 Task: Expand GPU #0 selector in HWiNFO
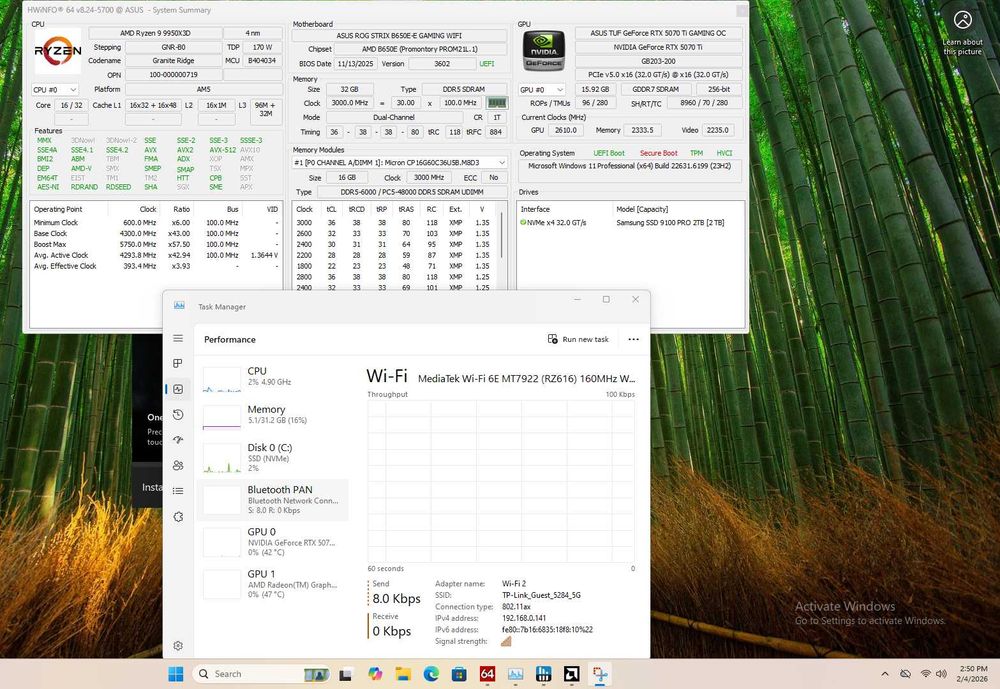point(542,89)
